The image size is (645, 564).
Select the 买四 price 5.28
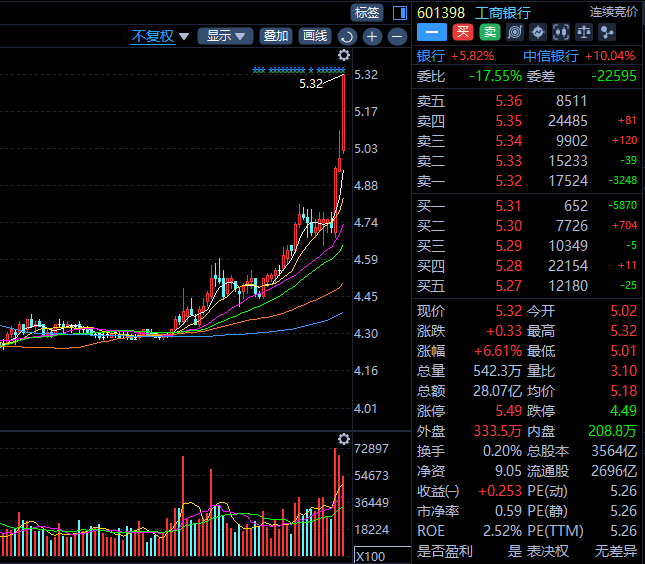[x=508, y=266]
